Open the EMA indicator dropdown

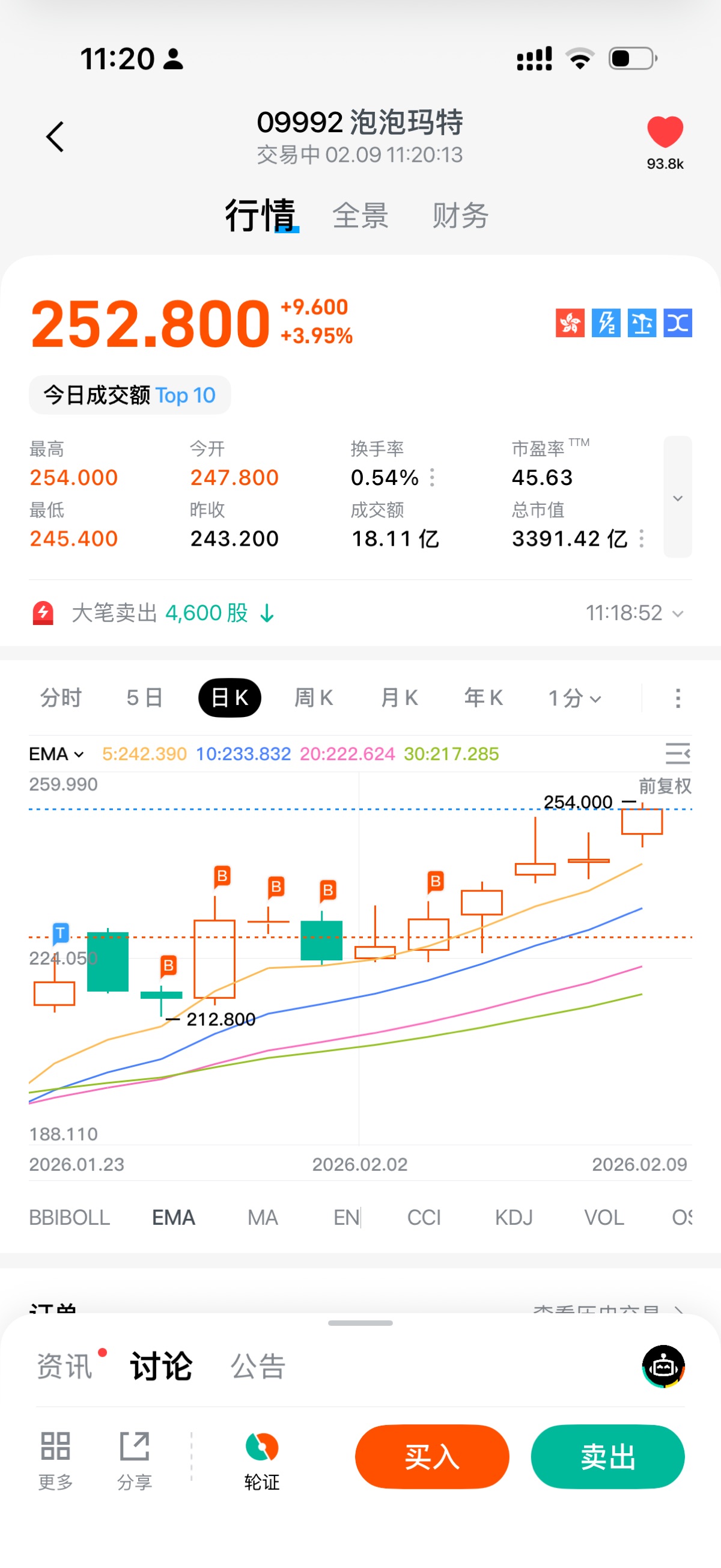coord(56,754)
